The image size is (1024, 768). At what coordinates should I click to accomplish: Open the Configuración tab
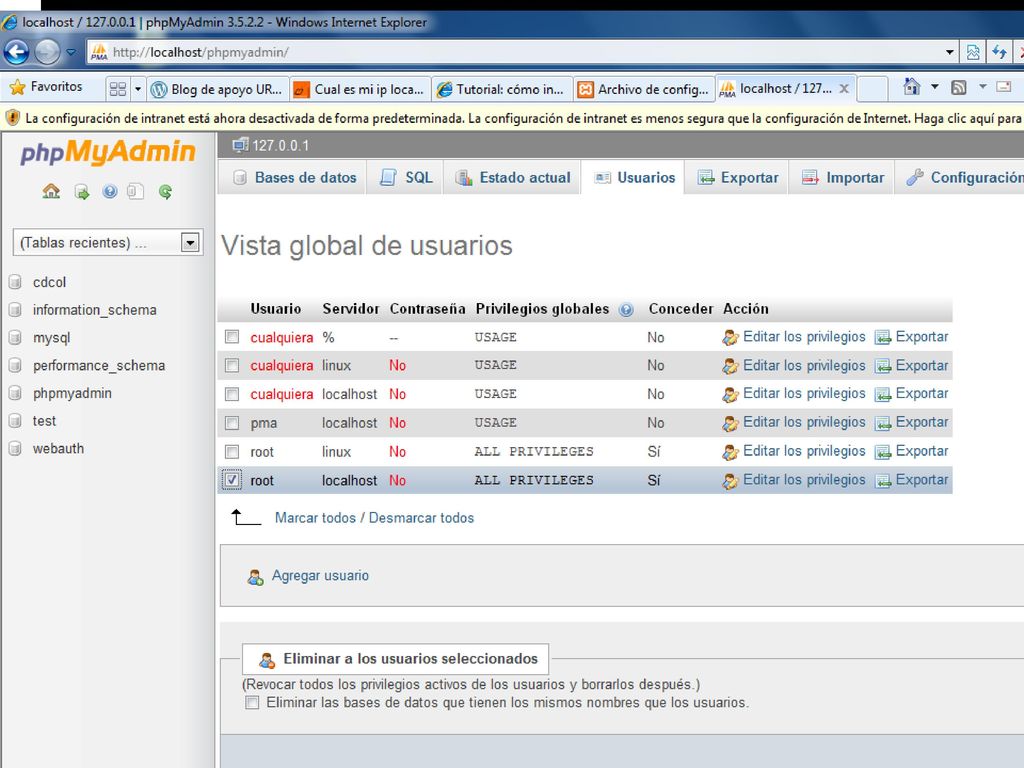pos(963,178)
